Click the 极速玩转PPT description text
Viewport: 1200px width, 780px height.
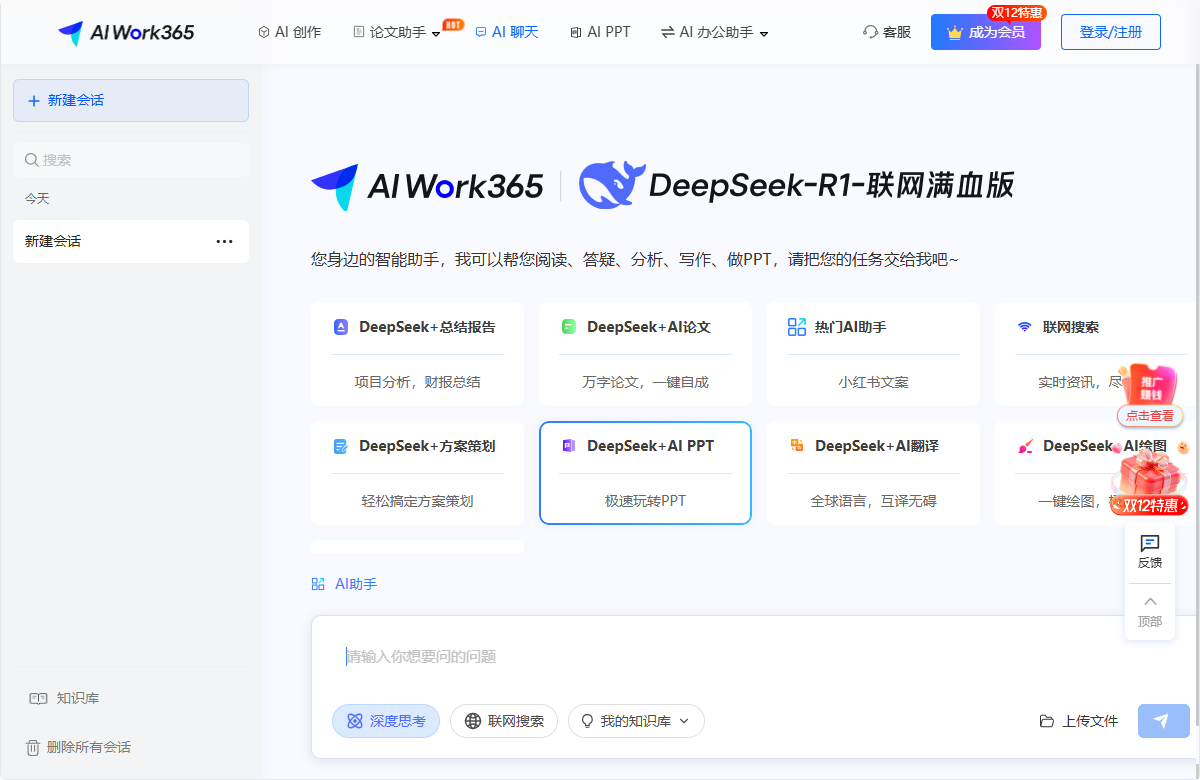(x=645, y=501)
